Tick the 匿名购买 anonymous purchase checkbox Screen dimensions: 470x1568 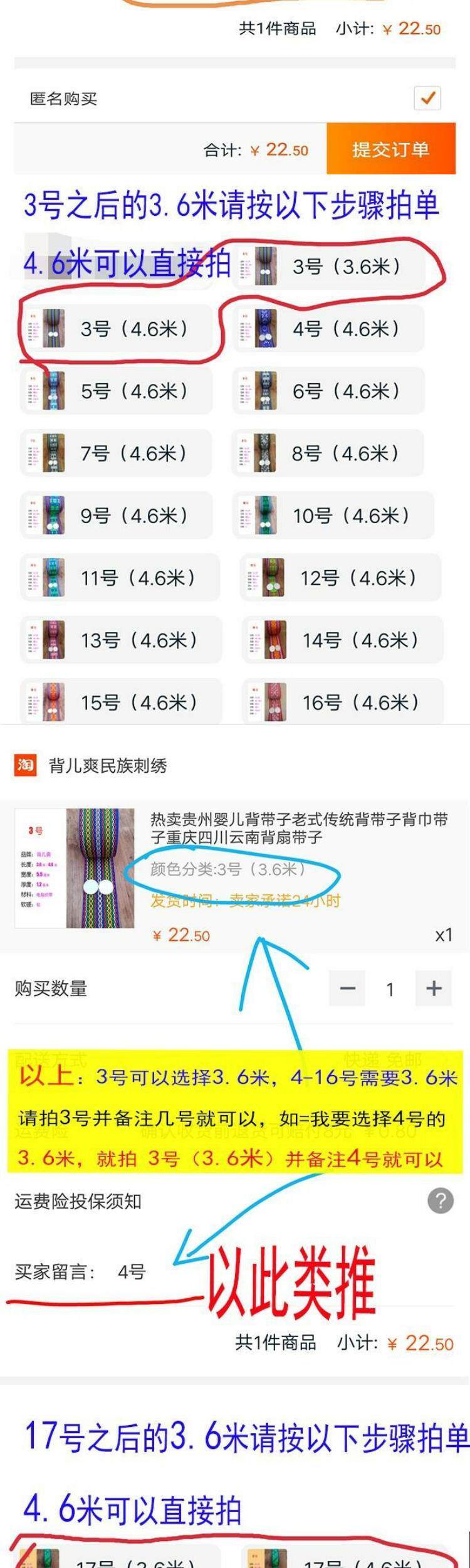[x=428, y=98]
